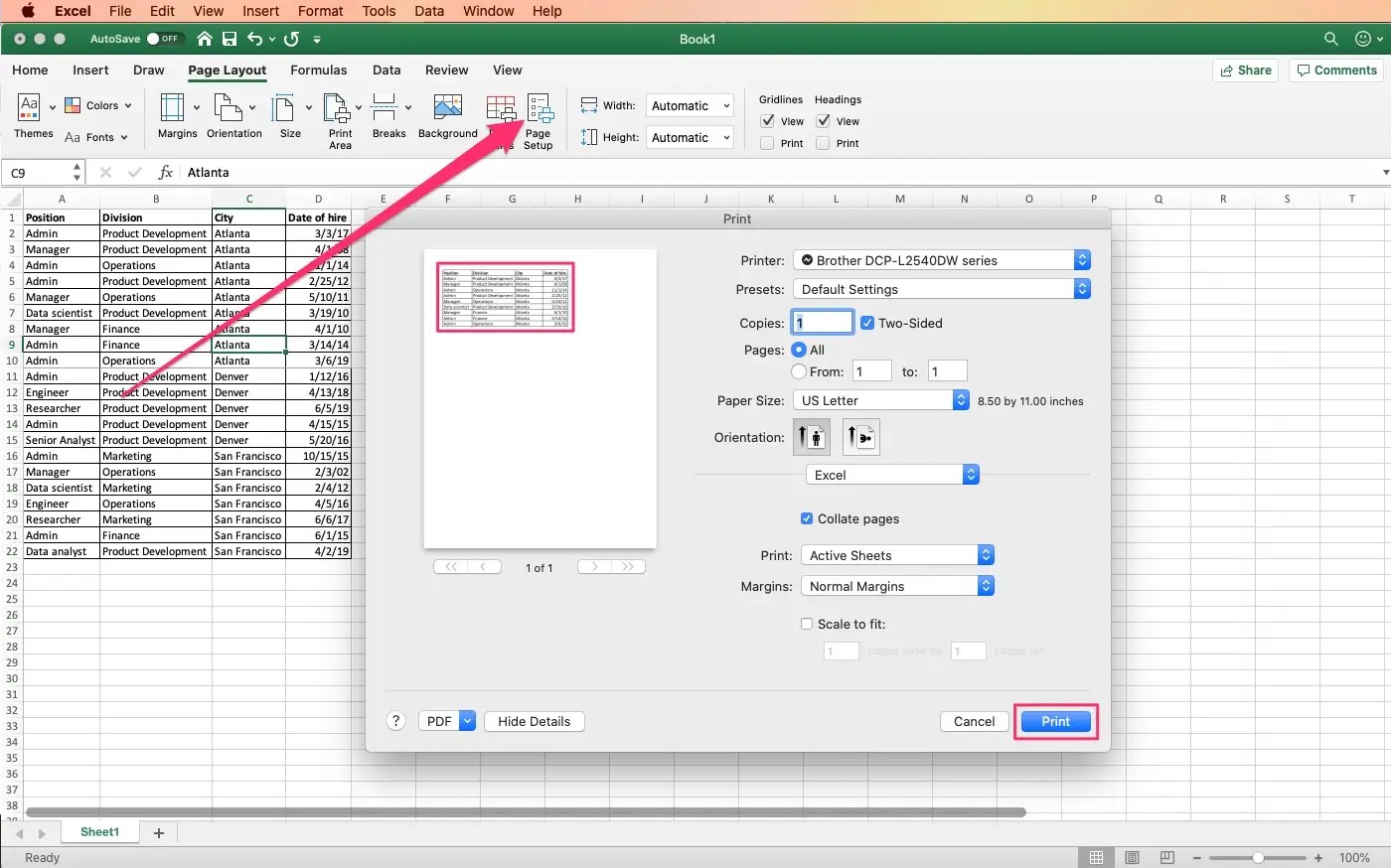Click the Comments button
Viewport: 1391px width, 868px height.
coord(1336,71)
